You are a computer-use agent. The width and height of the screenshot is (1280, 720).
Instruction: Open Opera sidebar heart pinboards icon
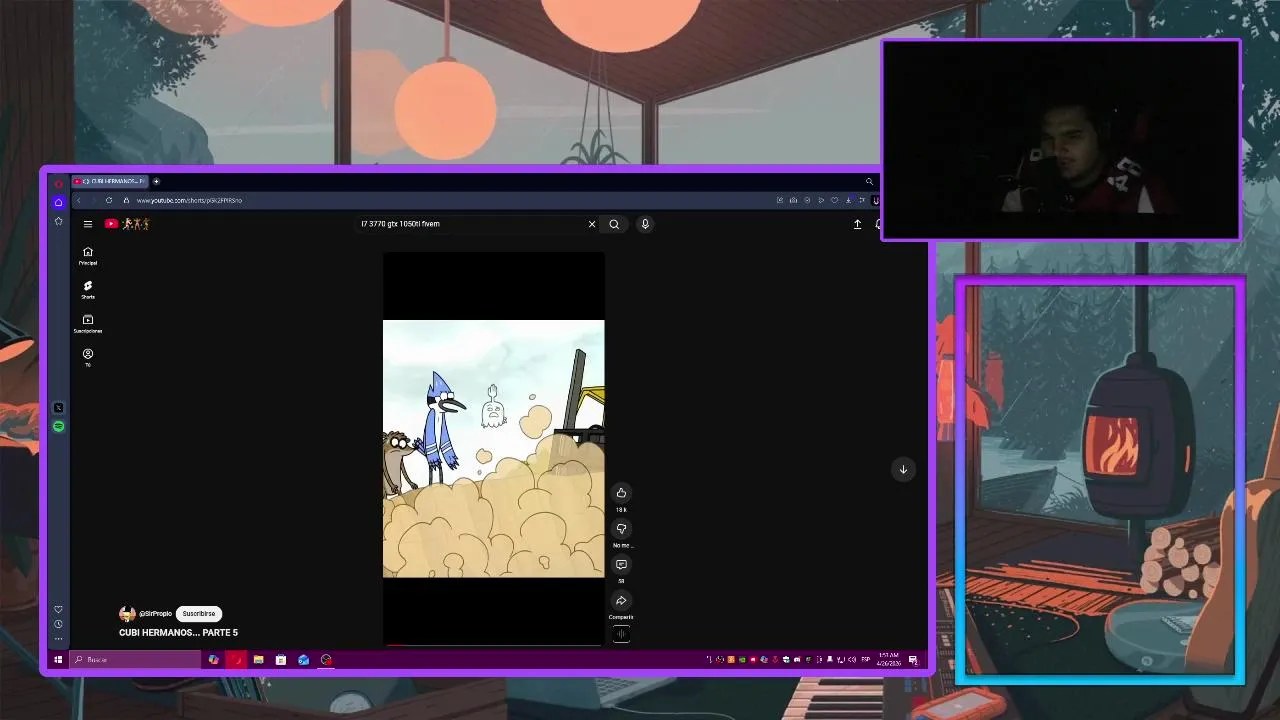(58, 609)
